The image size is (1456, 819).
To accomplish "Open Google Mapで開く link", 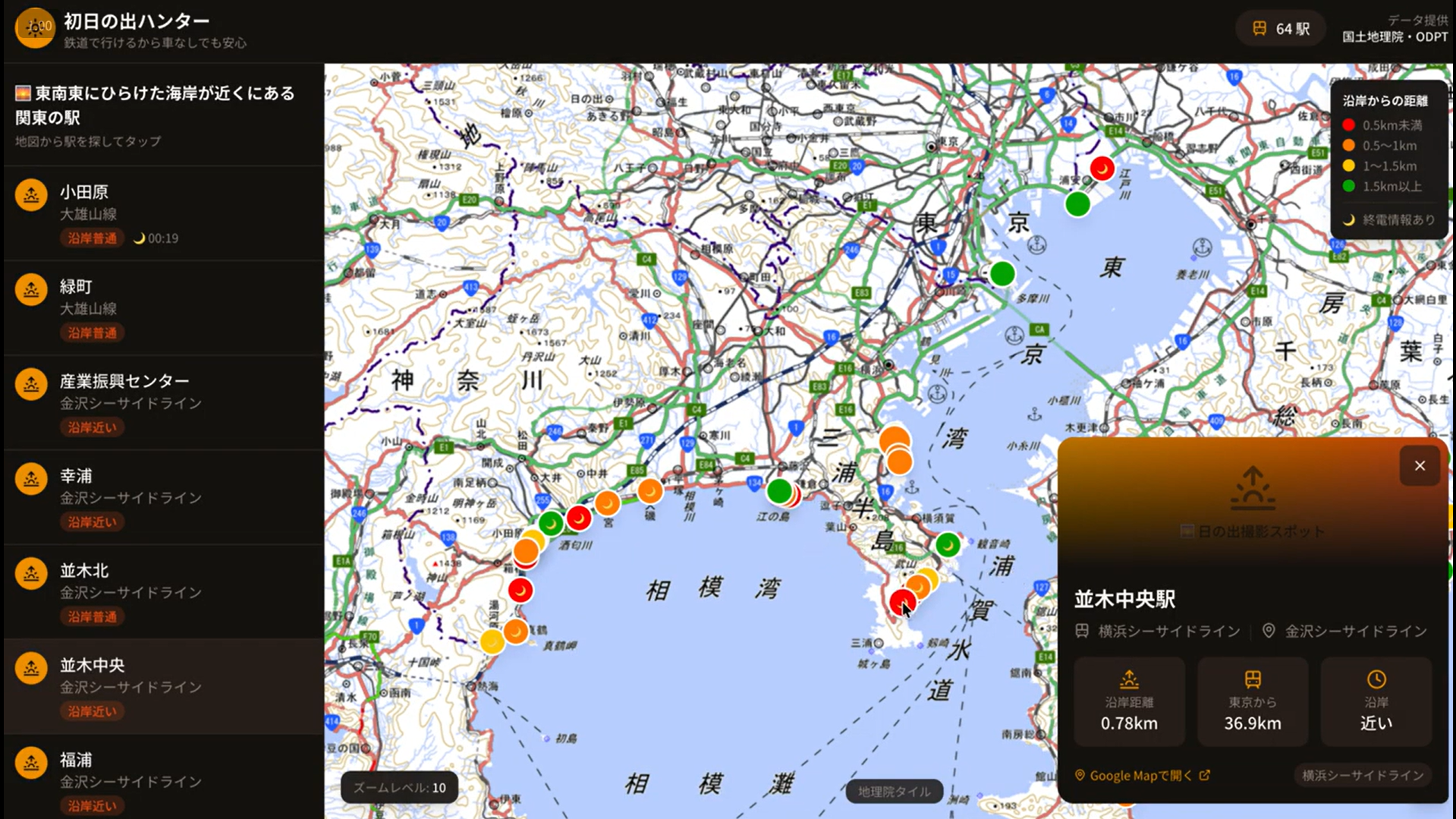I will (1142, 775).
